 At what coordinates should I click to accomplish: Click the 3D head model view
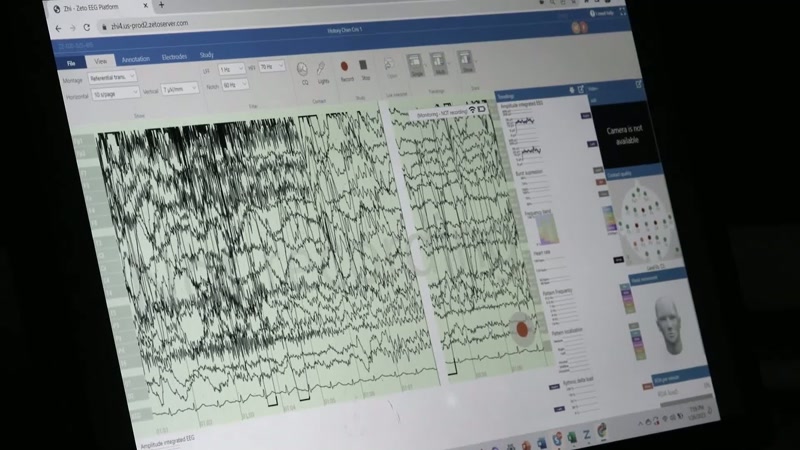tap(668, 327)
